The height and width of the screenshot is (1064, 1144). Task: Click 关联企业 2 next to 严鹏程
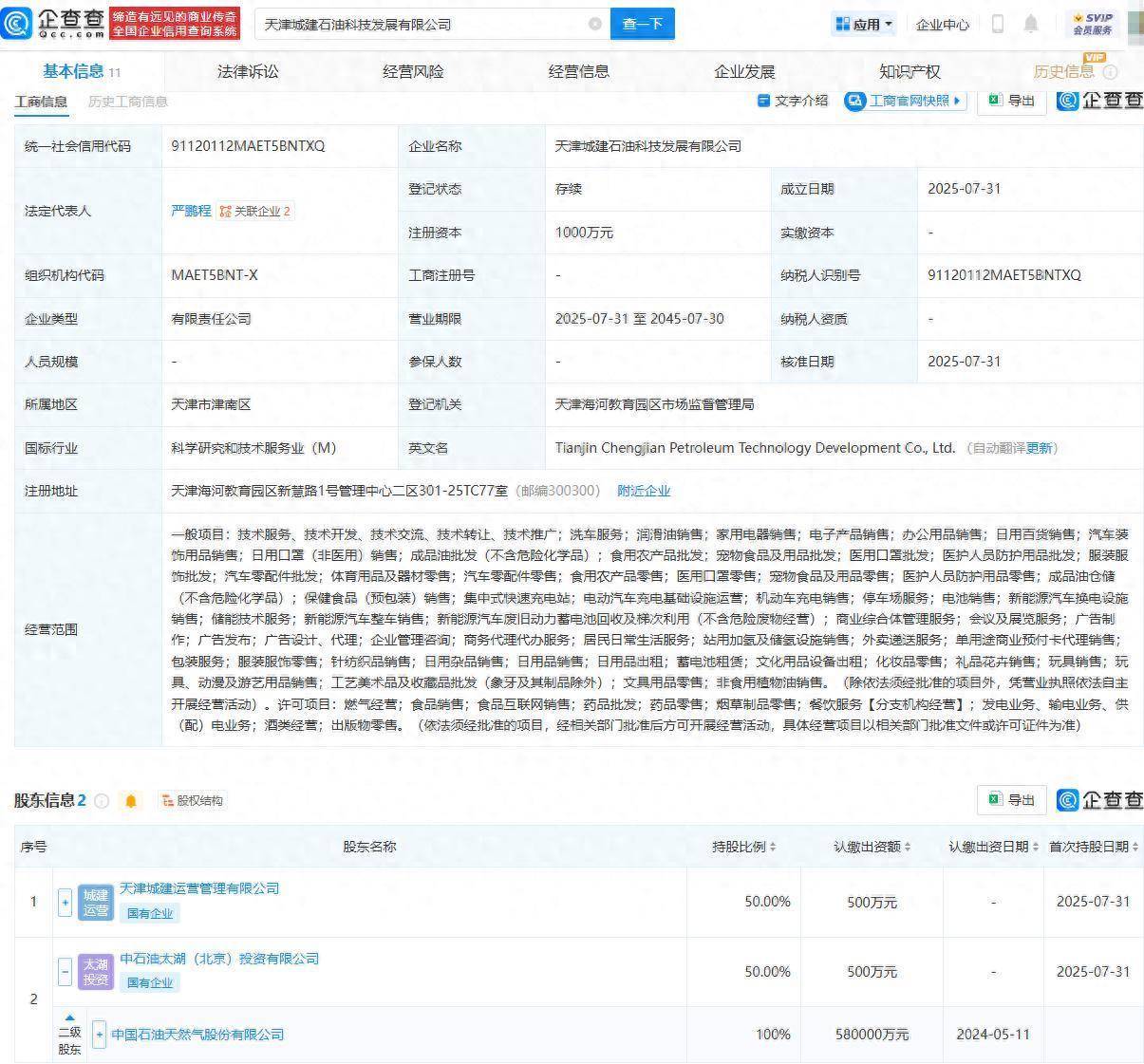tap(254, 211)
